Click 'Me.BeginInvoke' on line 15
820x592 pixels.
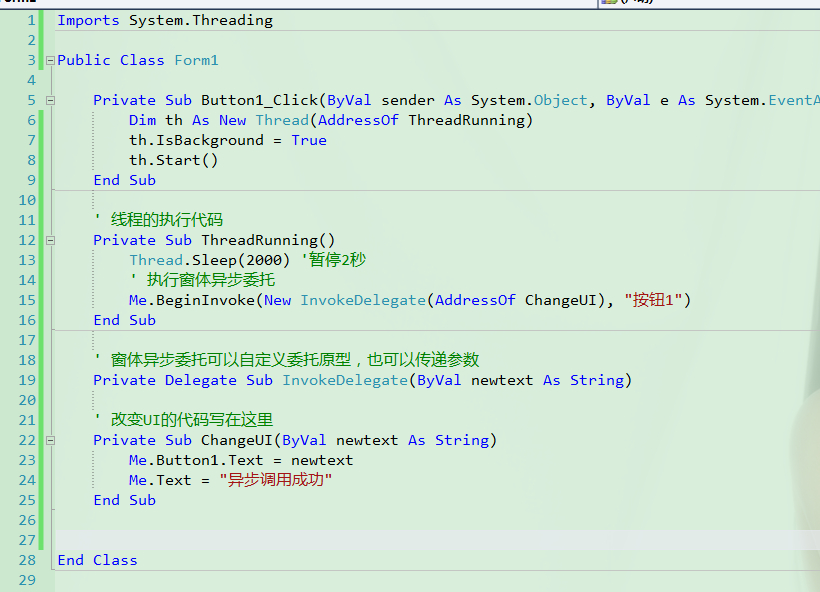tap(191, 300)
